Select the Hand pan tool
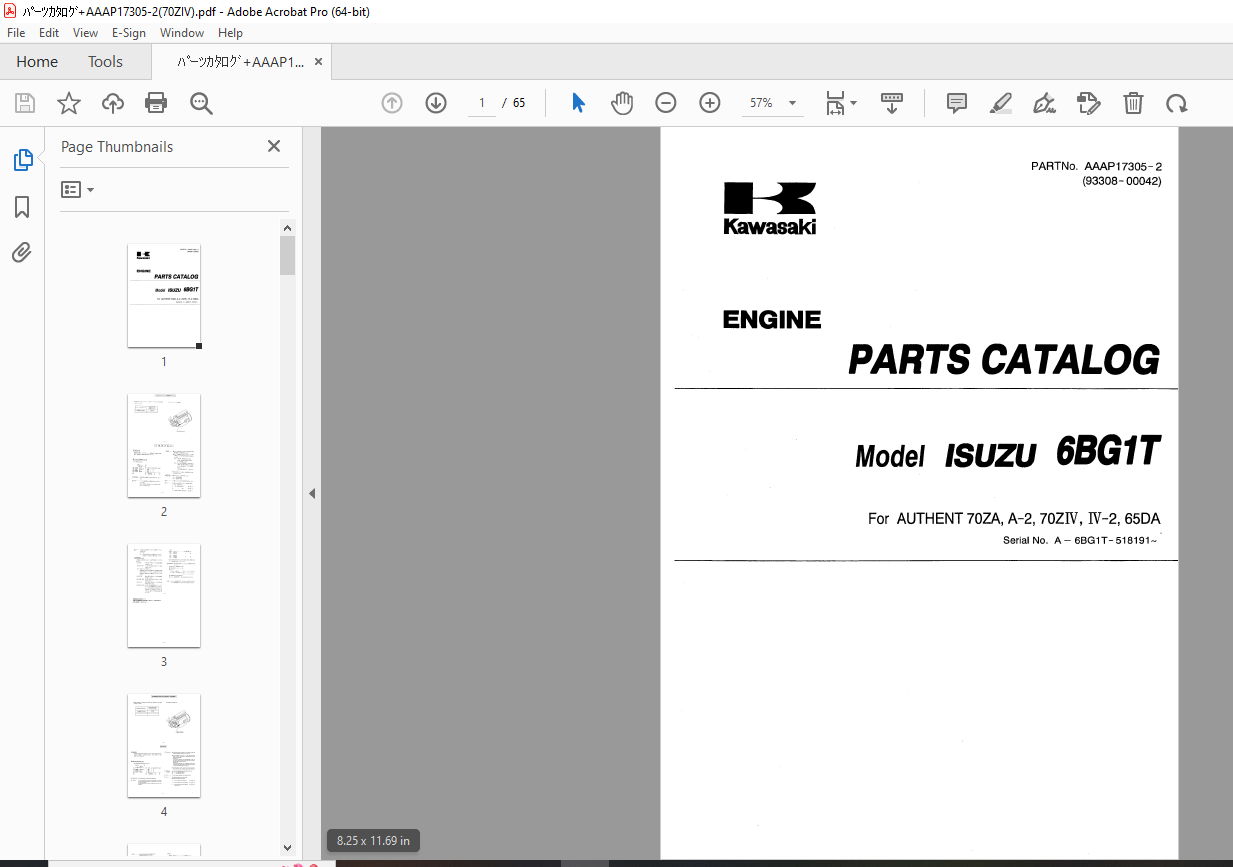Screen dimensions: 1233x867 (x=622, y=103)
